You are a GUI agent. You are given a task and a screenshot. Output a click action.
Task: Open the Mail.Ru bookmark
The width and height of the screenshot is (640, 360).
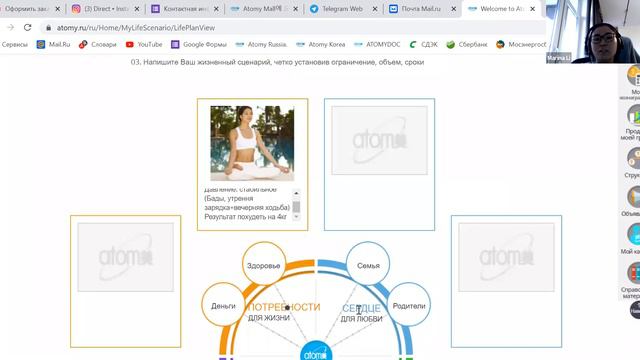pos(53,44)
